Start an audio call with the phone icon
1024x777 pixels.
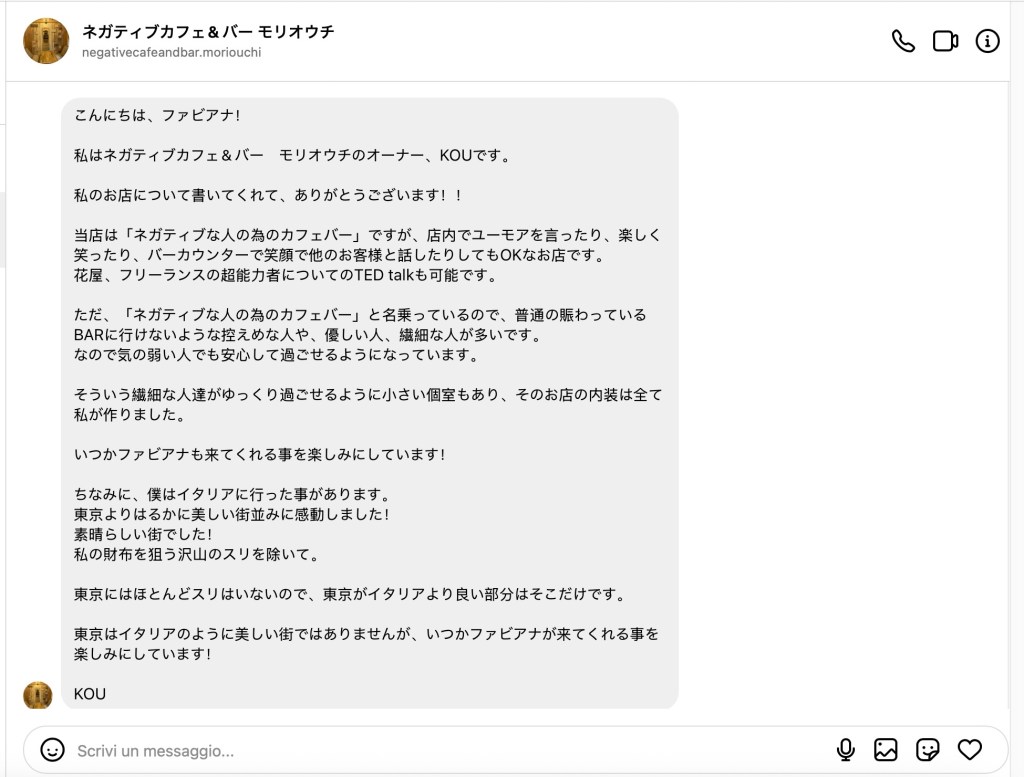(x=903, y=41)
